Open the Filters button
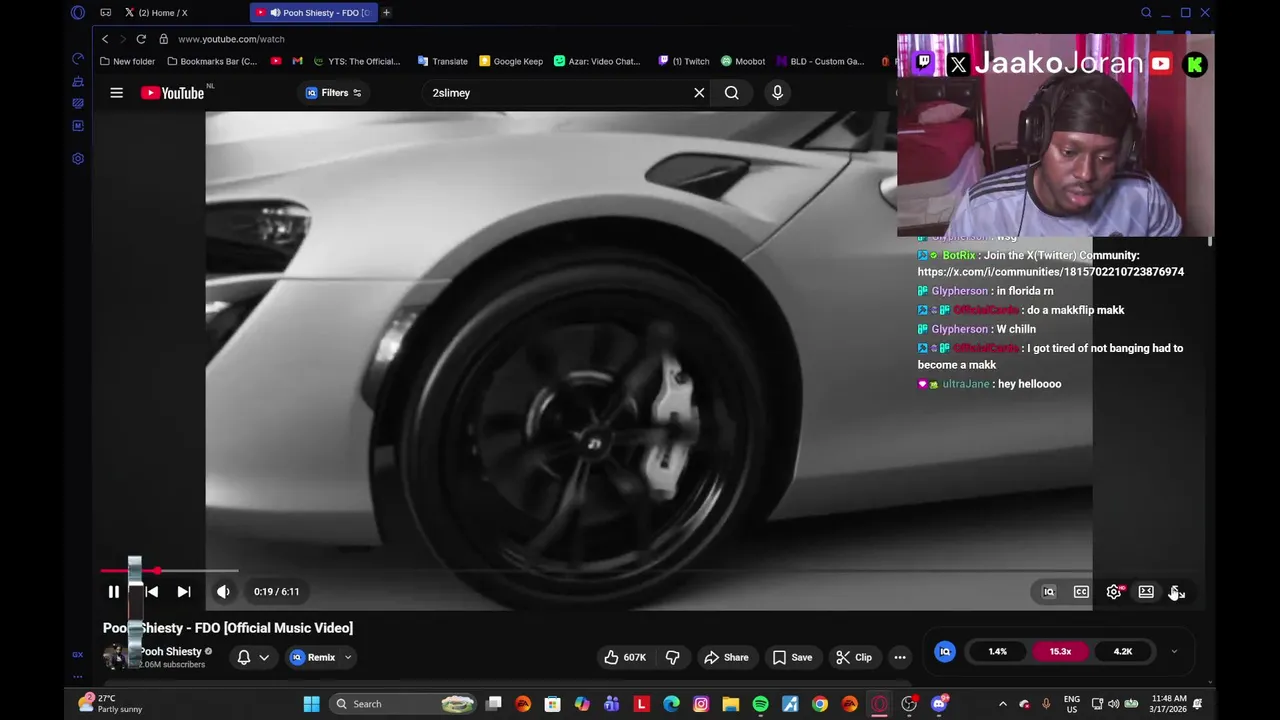Image resolution: width=1280 pixels, height=720 pixels. tap(334, 93)
